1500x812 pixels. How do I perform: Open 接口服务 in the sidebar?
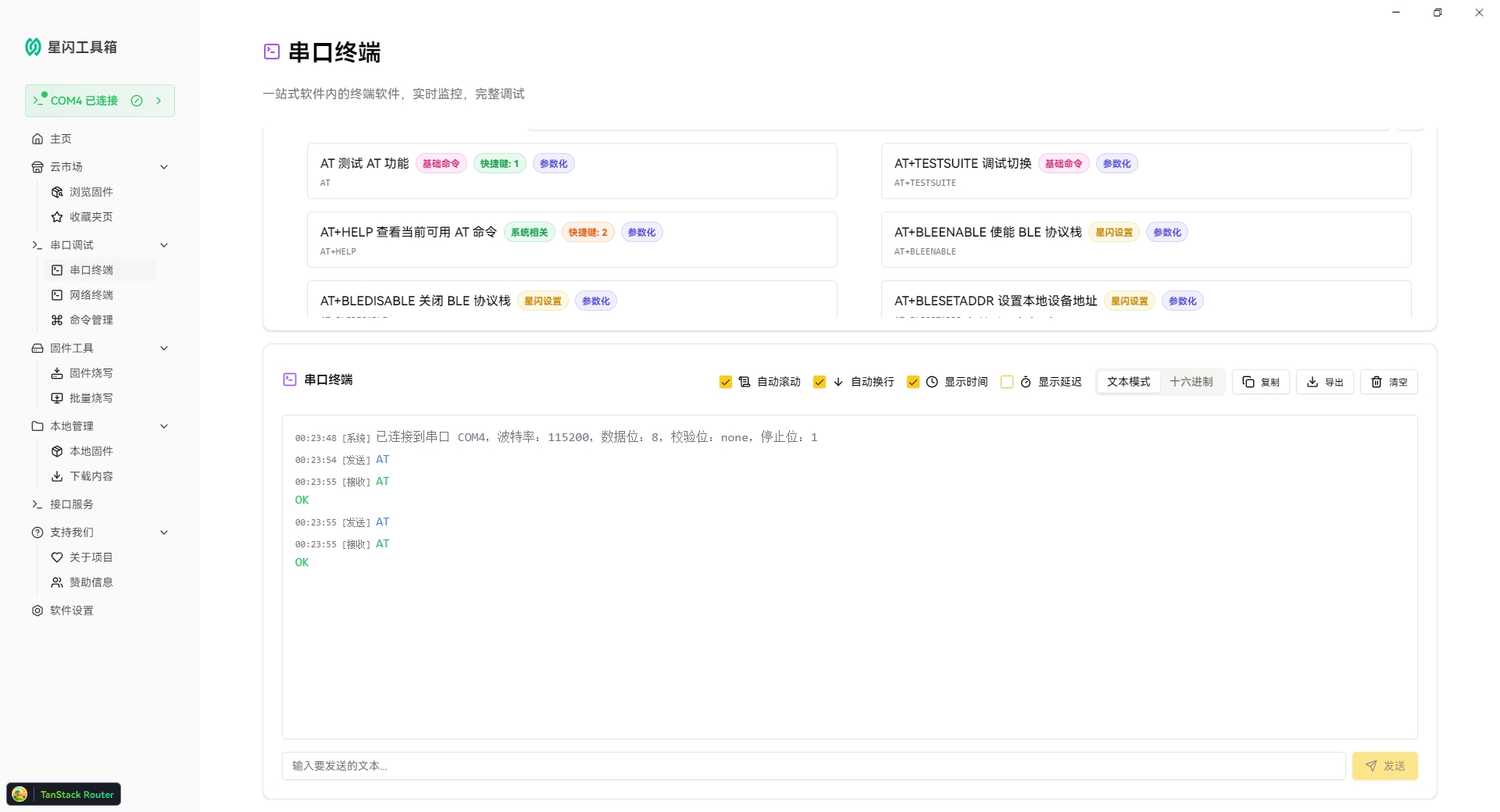click(x=100, y=504)
